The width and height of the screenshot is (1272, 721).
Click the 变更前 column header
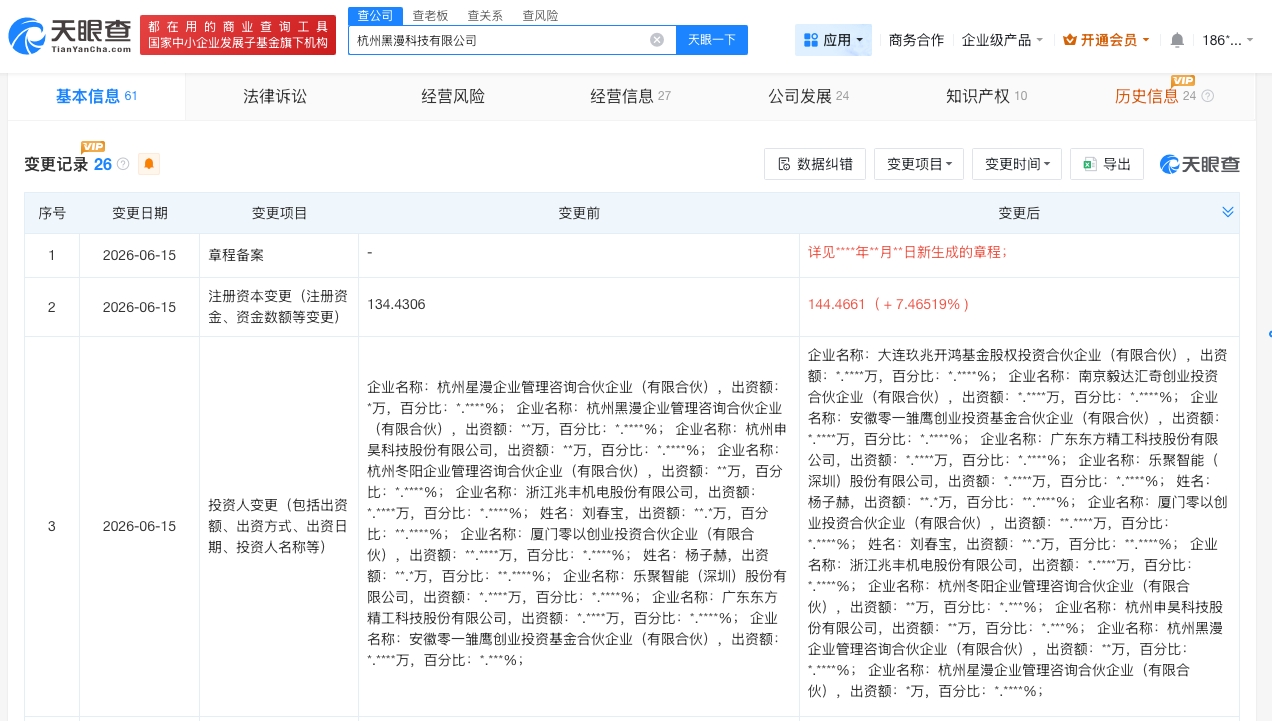click(x=579, y=213)
